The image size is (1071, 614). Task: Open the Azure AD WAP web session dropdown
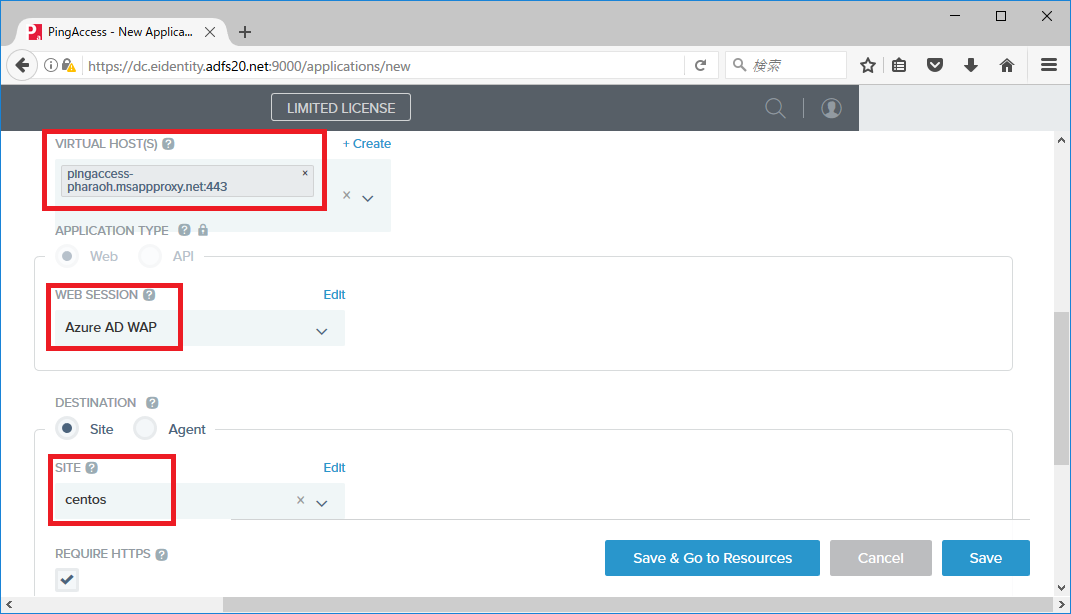tap(320, 328)
